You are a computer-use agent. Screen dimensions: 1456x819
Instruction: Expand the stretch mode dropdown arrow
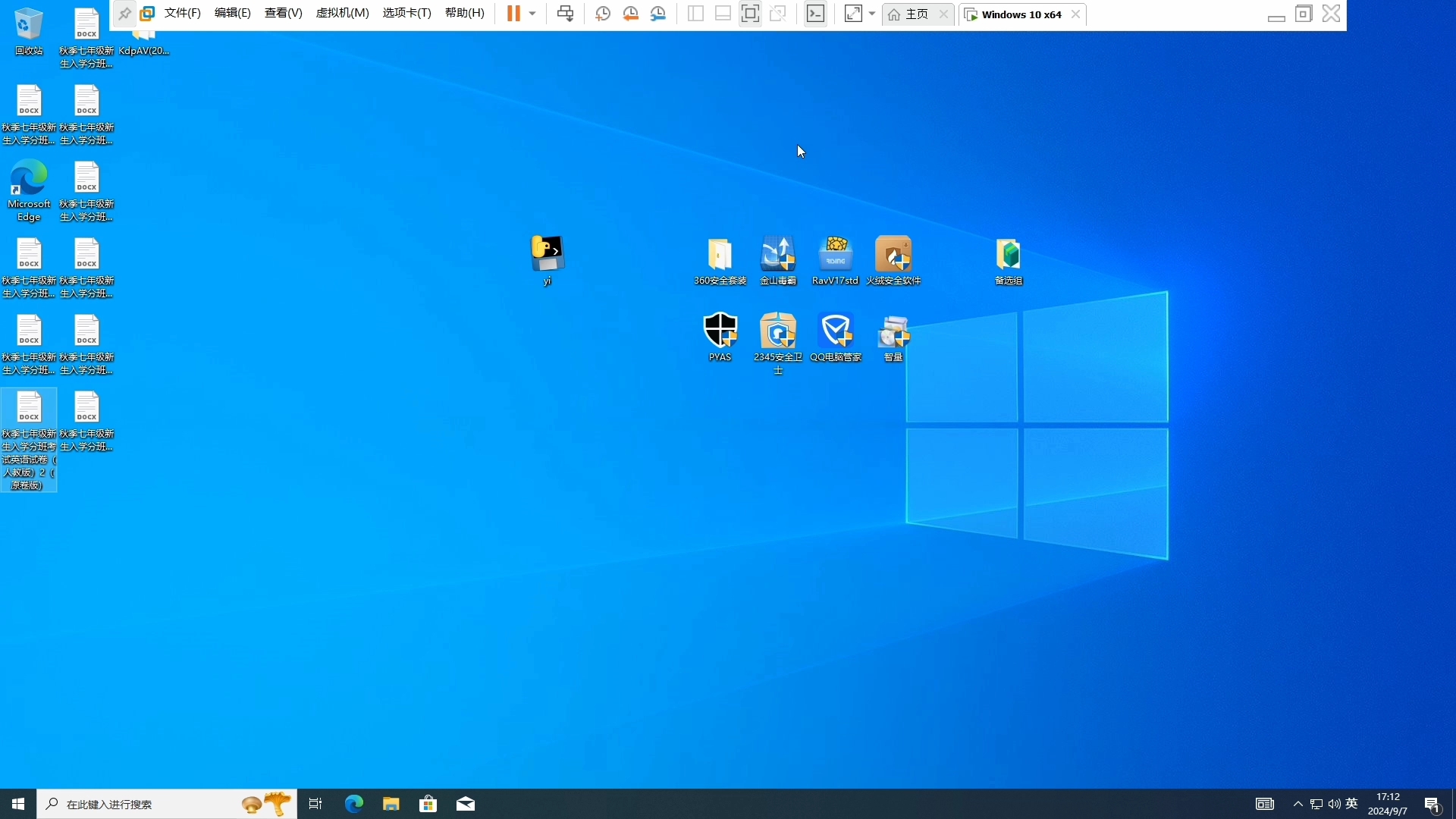coord(872,14)
